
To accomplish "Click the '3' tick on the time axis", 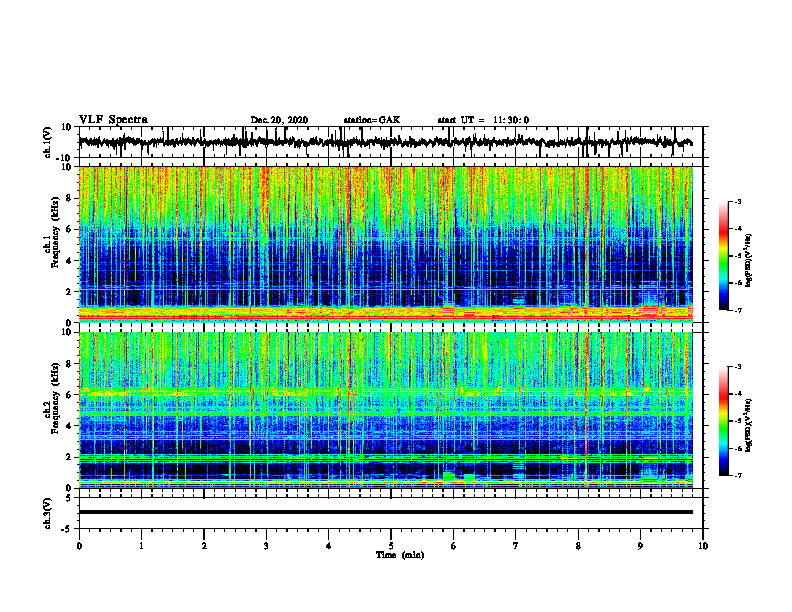I will point(266,546).
